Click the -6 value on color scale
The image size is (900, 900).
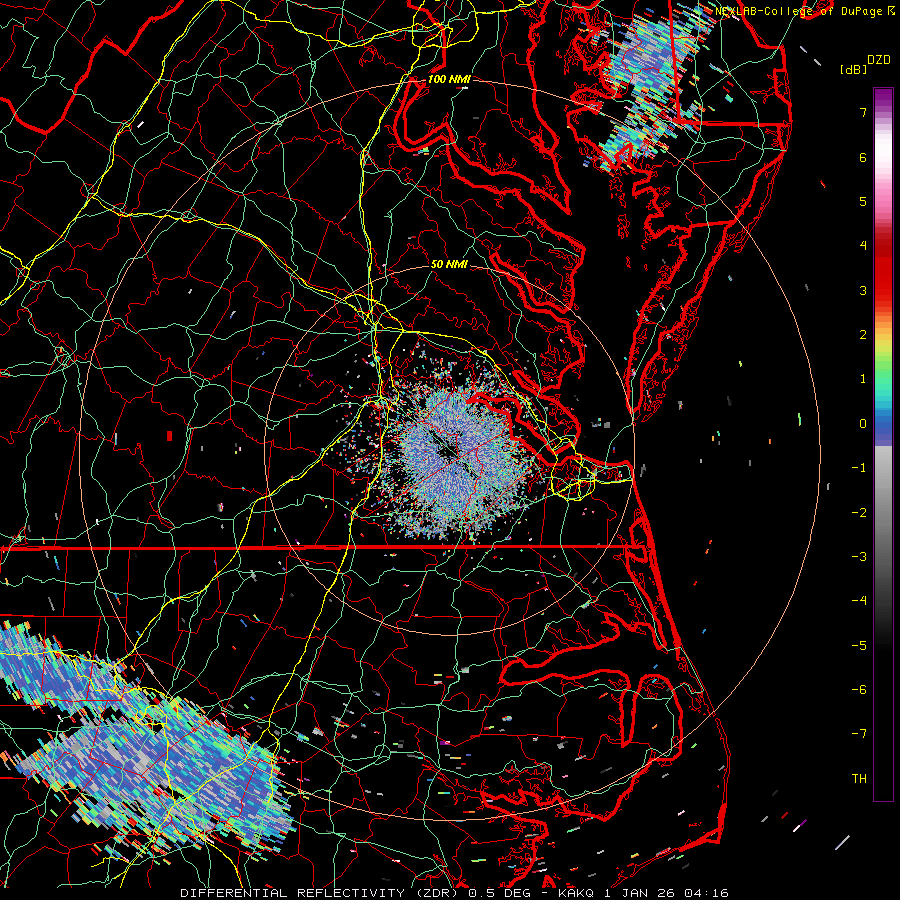pyautogui.click(x=859, y=690)
